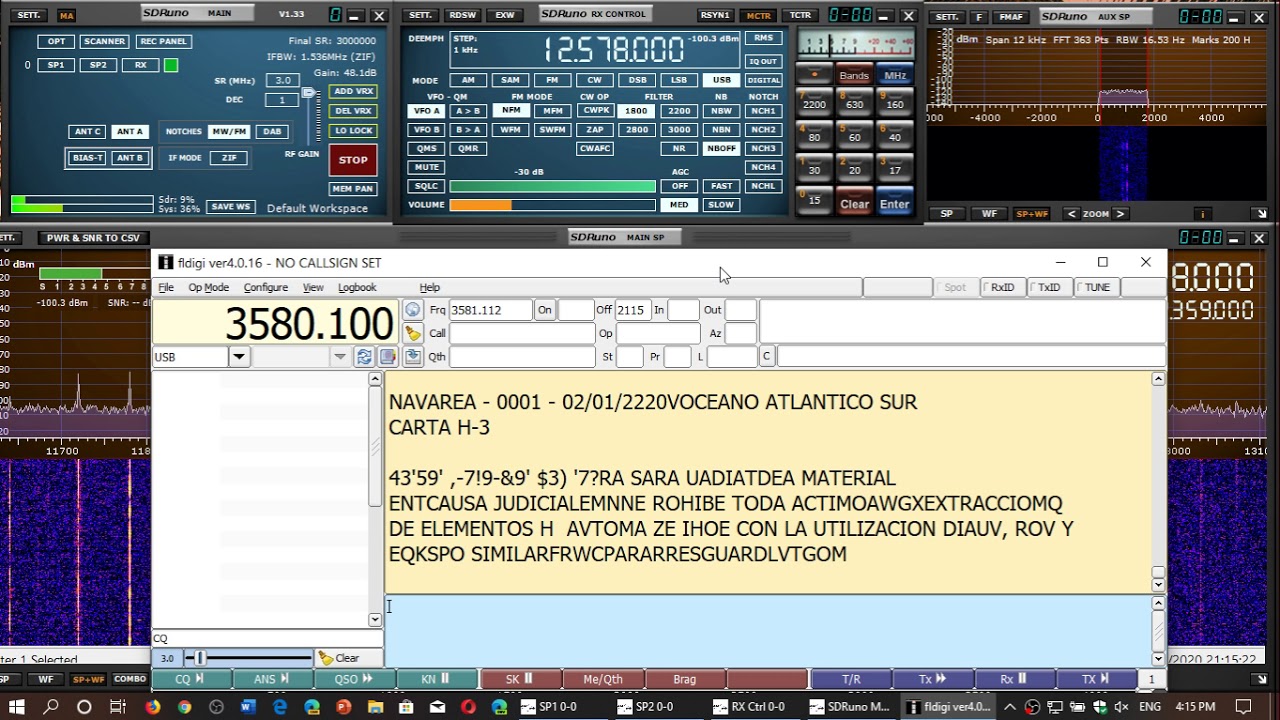The image size is (1280, 720).
Task: Open the File menu in fldigi
Action: coord(166,287)
